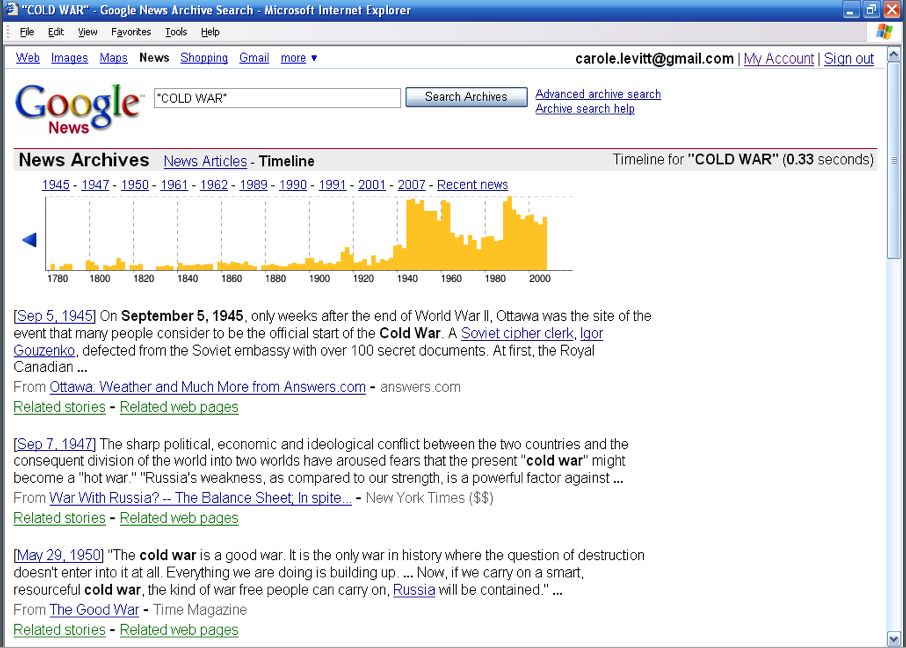Open Google Maps link
The image size is (906, 648).
113,58
